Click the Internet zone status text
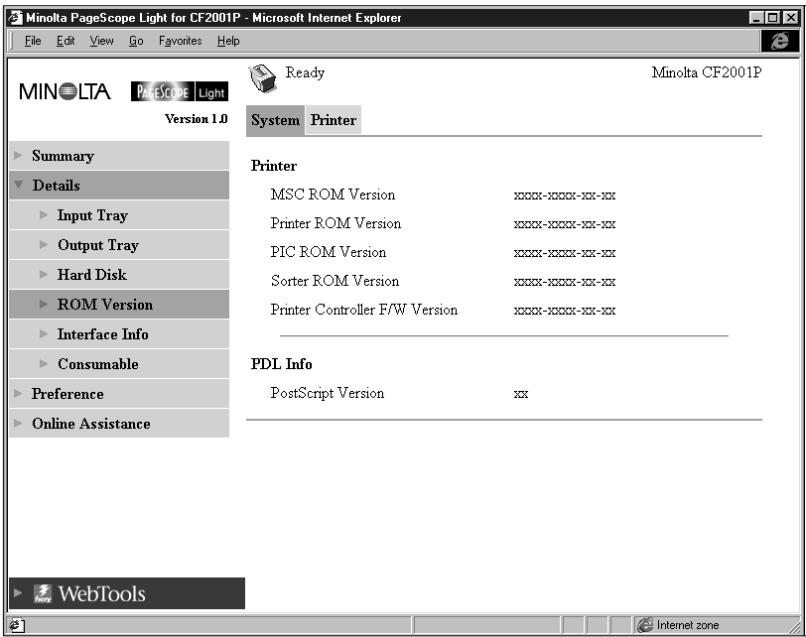The image size is (806, 637). point(688,625)
